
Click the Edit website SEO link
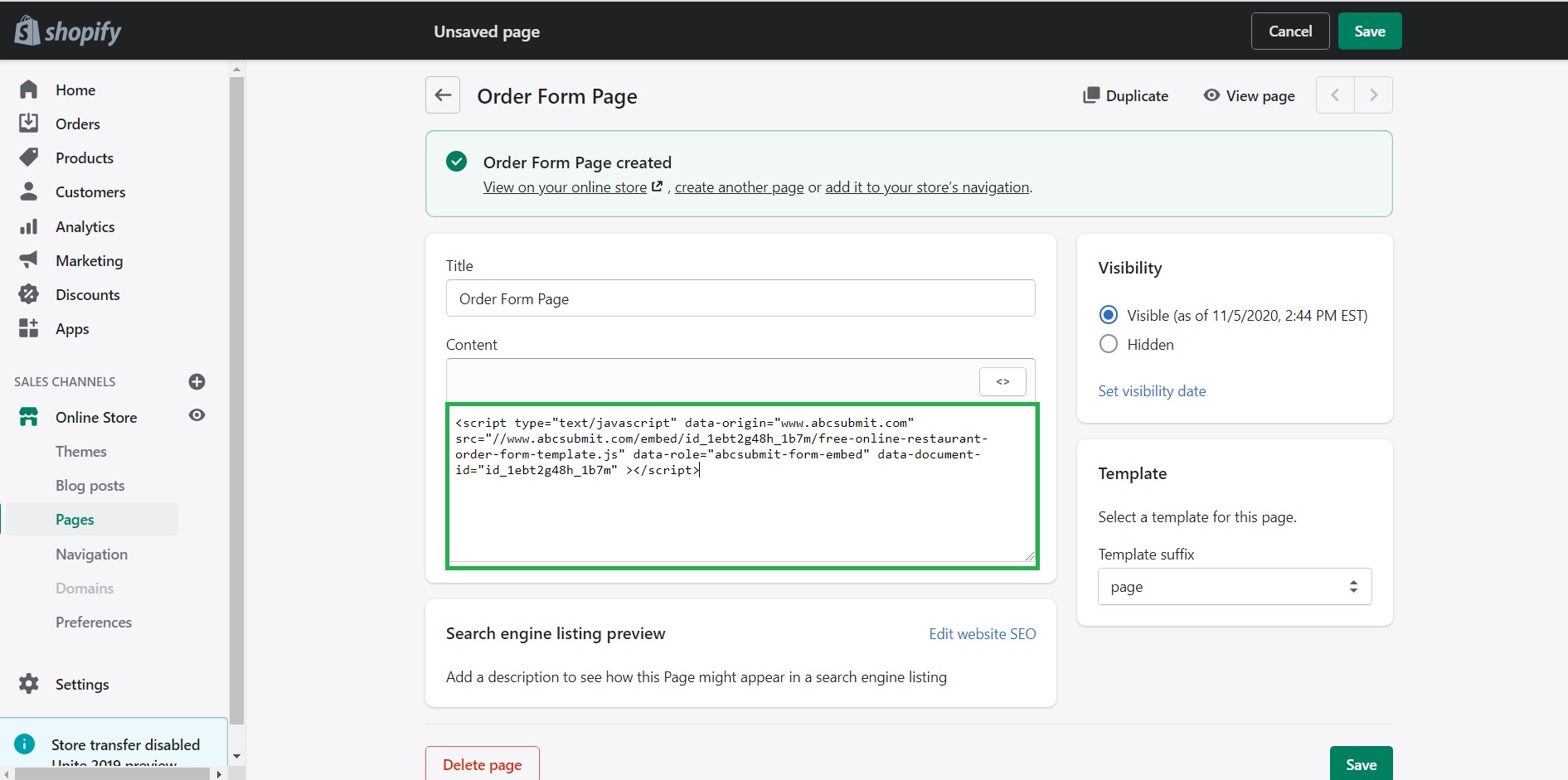(x=983, y=633)
